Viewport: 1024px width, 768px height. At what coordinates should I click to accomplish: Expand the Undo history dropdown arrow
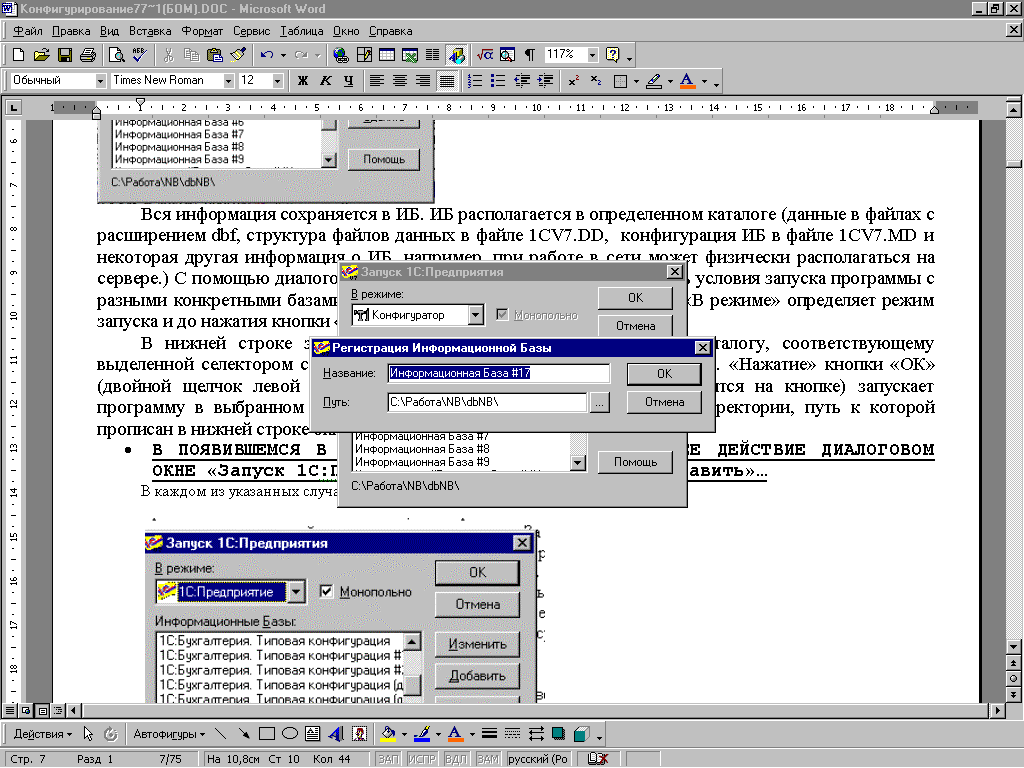tap(283, 55)
